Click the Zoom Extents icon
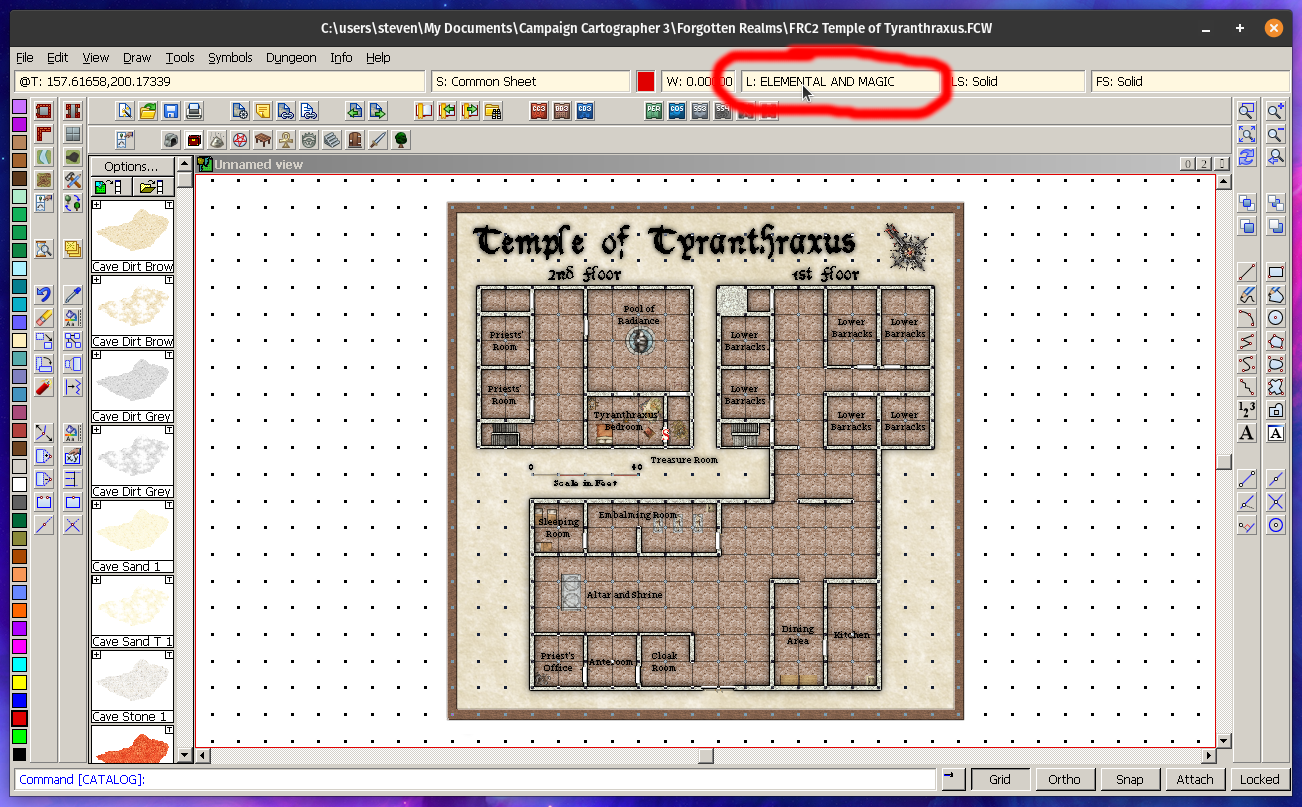The height and width of the screenshot is (807, 1302). point(1247,134)
